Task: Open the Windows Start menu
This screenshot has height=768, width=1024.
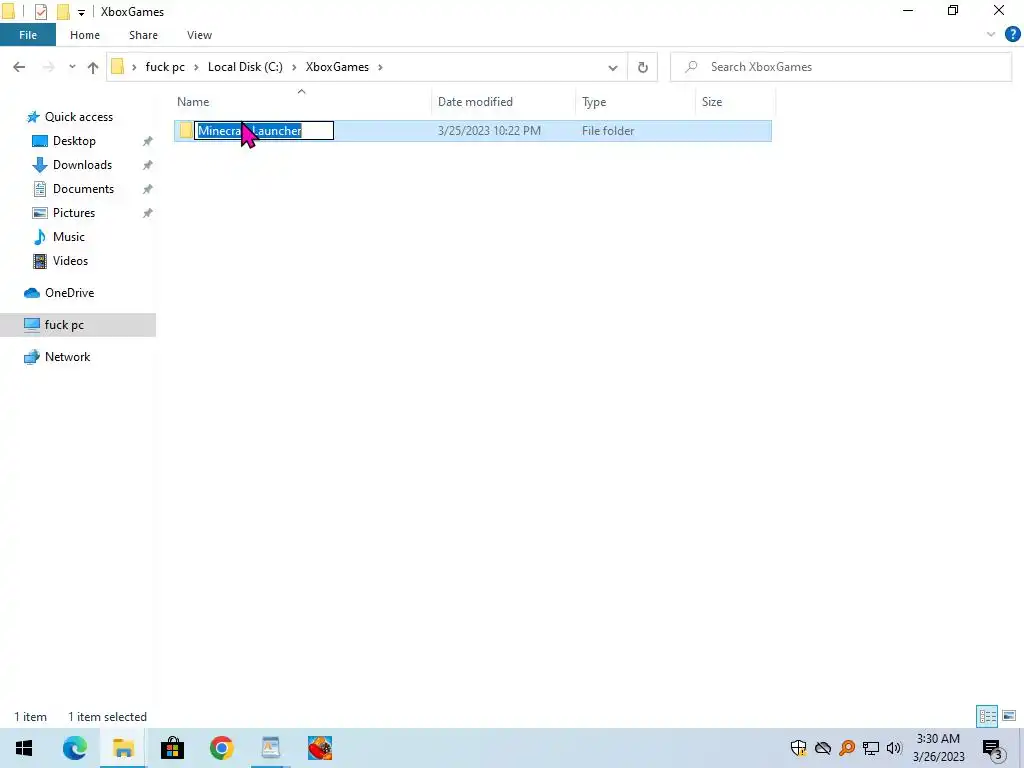Action: 24,748
